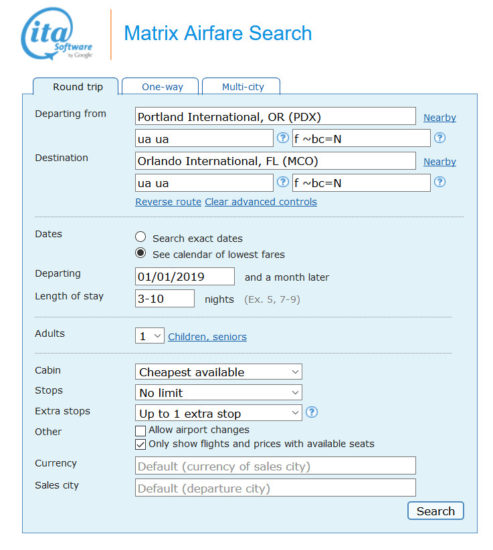Click the Reverse route link
Image resolution: width=493 pixels, height=550 pixels.
(168, 202)
